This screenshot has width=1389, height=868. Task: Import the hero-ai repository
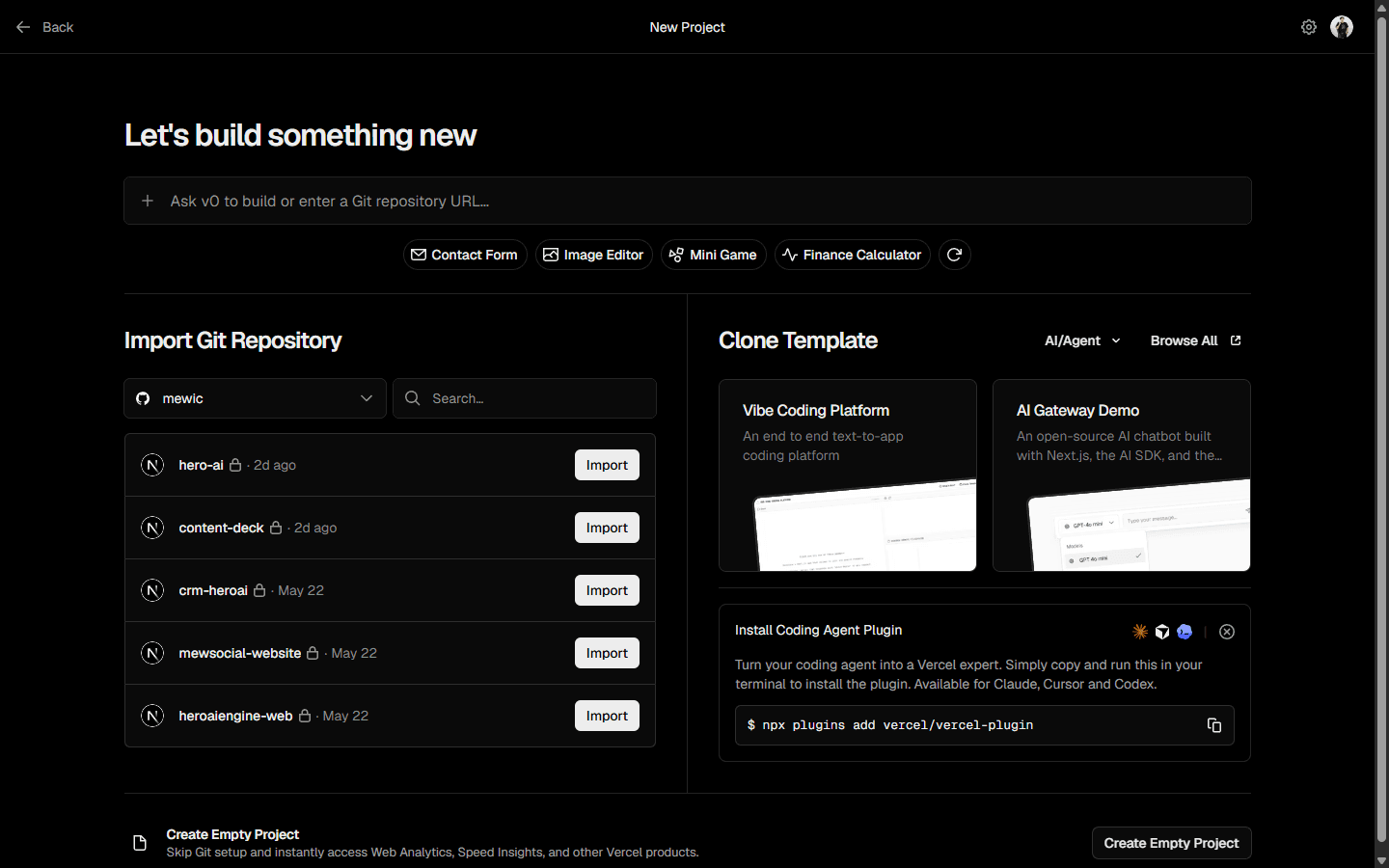point(607,465)
